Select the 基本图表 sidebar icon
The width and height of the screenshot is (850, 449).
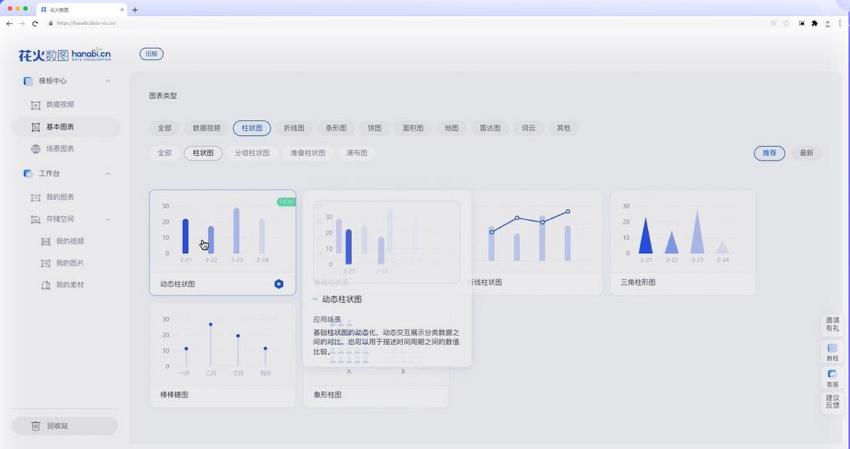click(36, 127)
